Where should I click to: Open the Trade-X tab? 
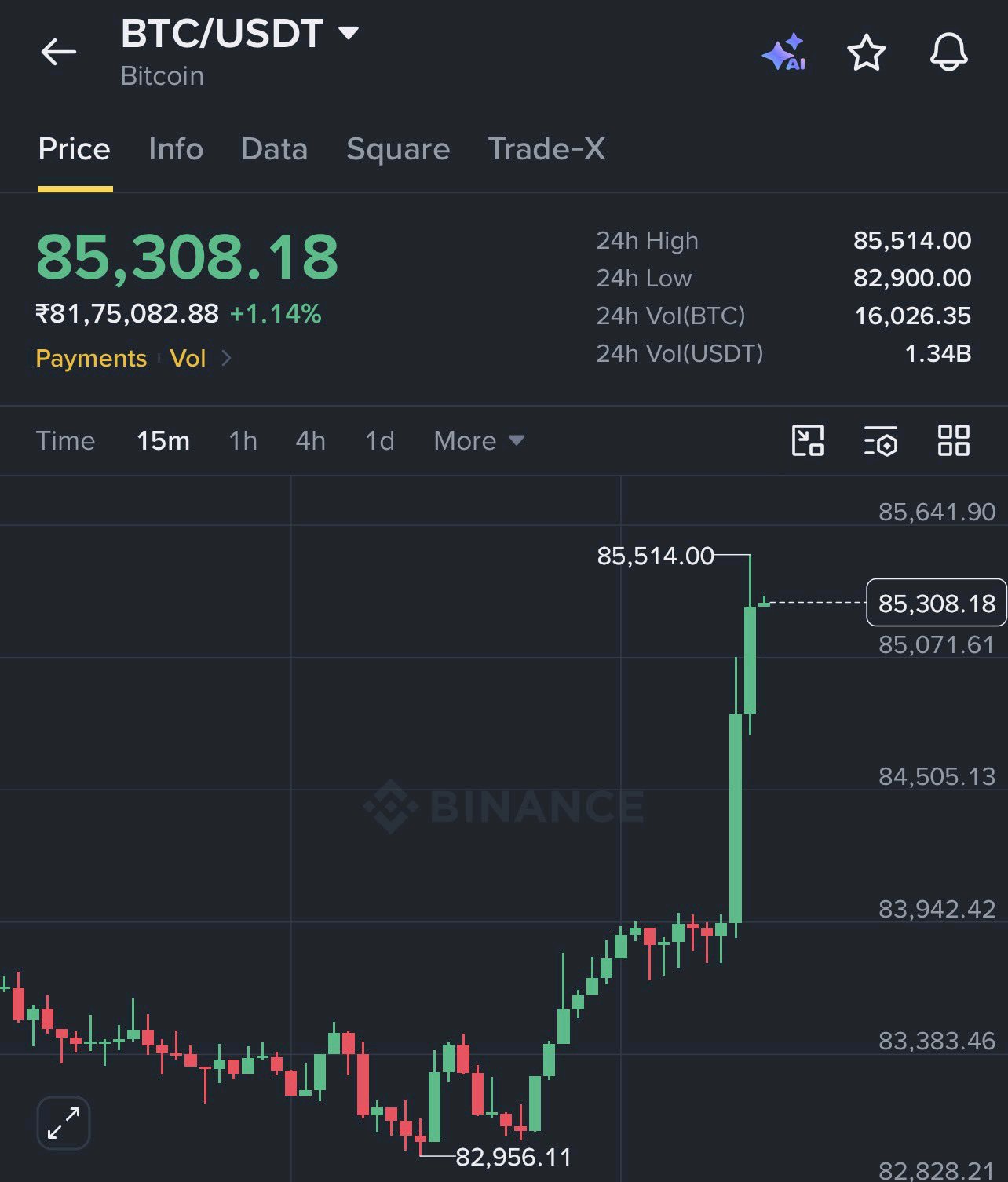coord(546,149)
